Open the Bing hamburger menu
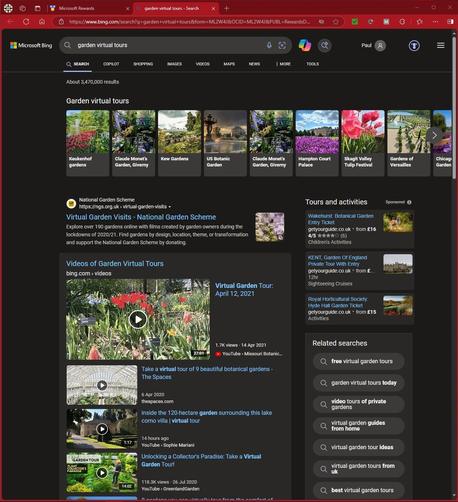This screenshot has width=458, height=502. [441, 45]
